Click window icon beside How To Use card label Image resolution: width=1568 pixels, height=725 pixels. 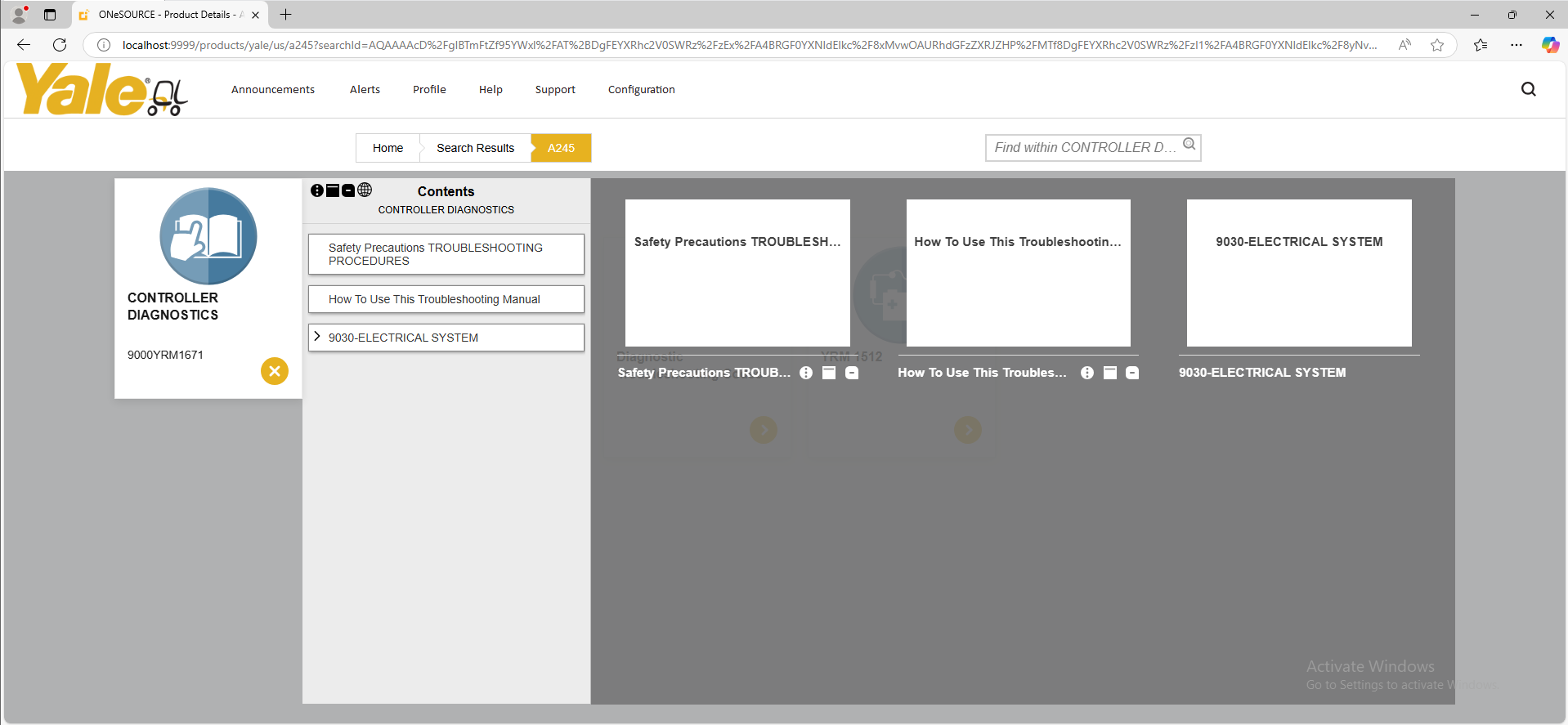1110,373
